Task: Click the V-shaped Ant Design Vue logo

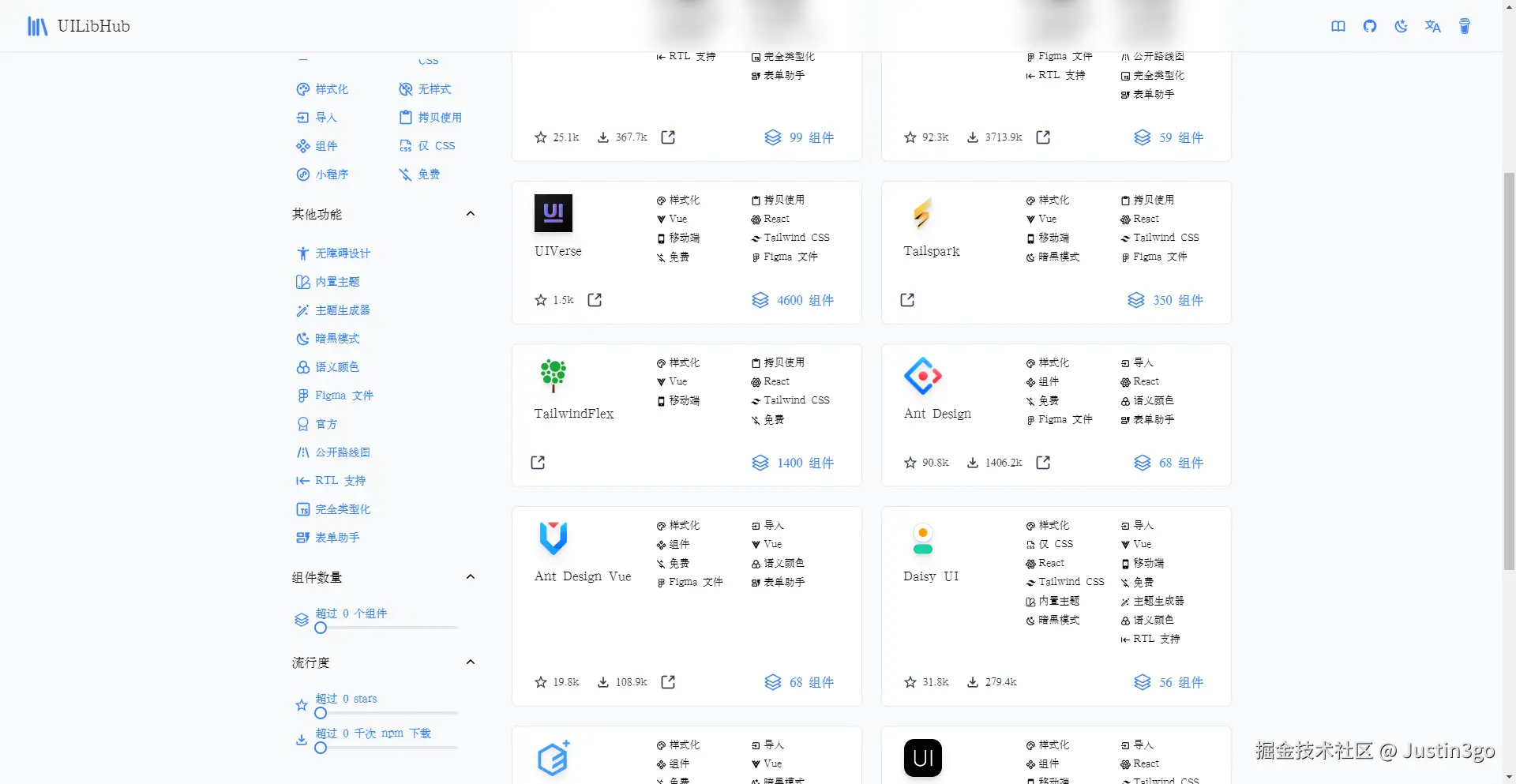Action: point(553,538)
